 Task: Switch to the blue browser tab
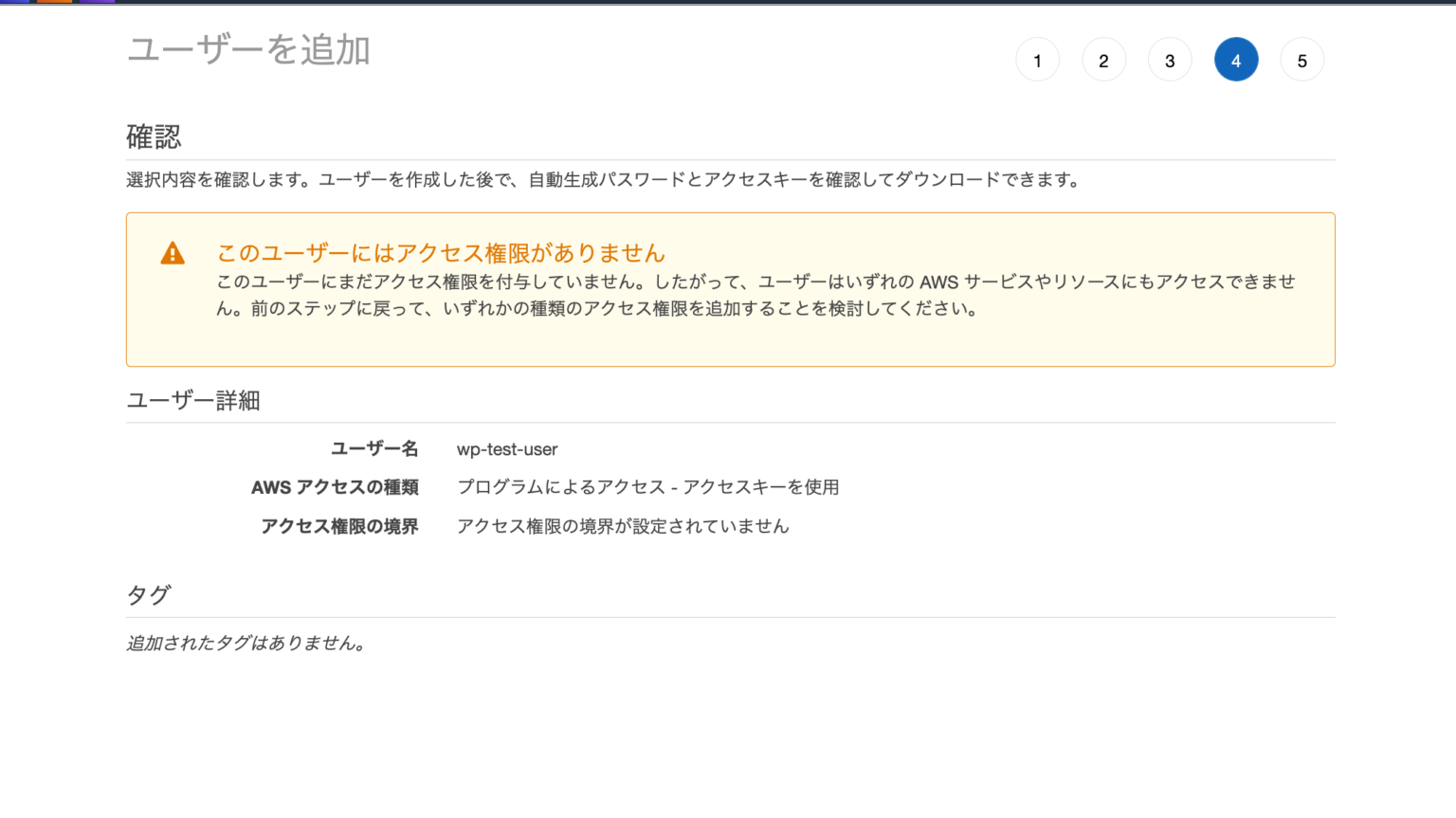pyautogui.click(x=14, y=3)
